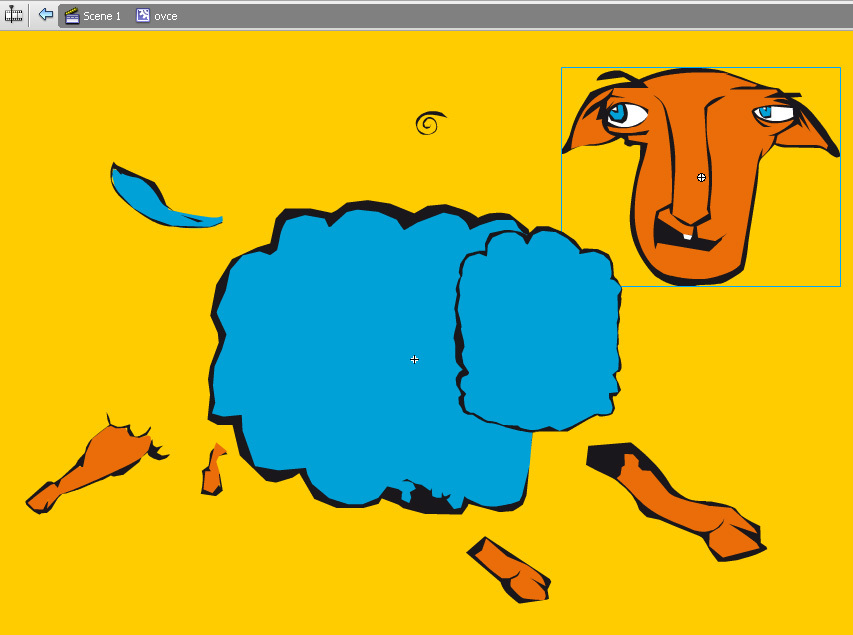Select the orange sheep head graphic
The height and width of the screenshot is (635, 853).
[x=701, y=177]
